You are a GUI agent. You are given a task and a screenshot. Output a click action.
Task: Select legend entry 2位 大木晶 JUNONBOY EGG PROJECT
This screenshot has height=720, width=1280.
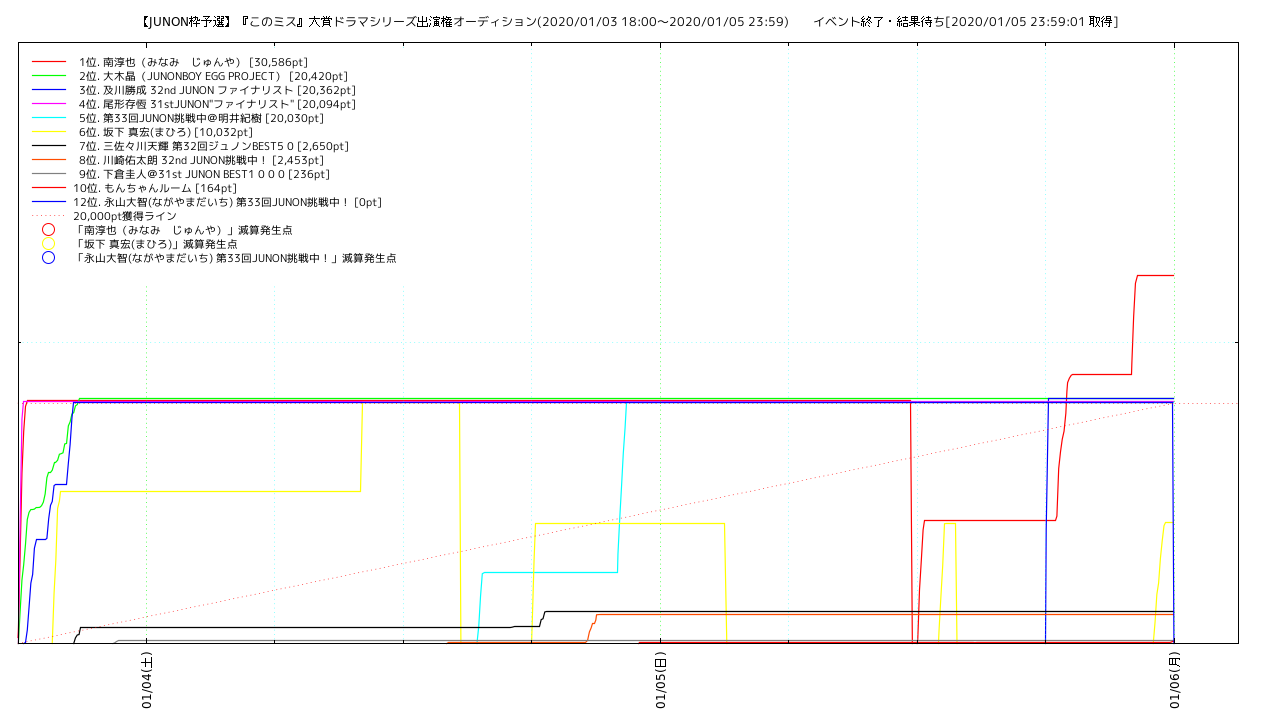pos(213,76)
